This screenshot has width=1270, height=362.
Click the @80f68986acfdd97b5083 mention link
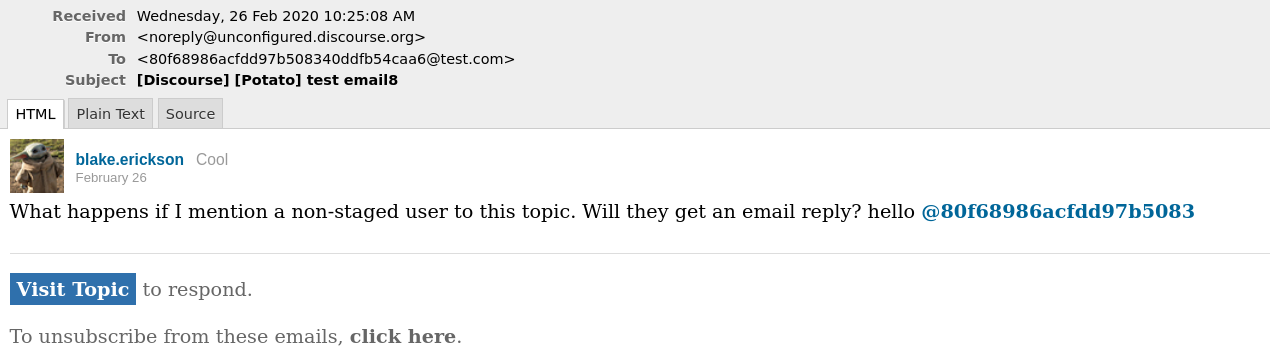coord(1058,212)
